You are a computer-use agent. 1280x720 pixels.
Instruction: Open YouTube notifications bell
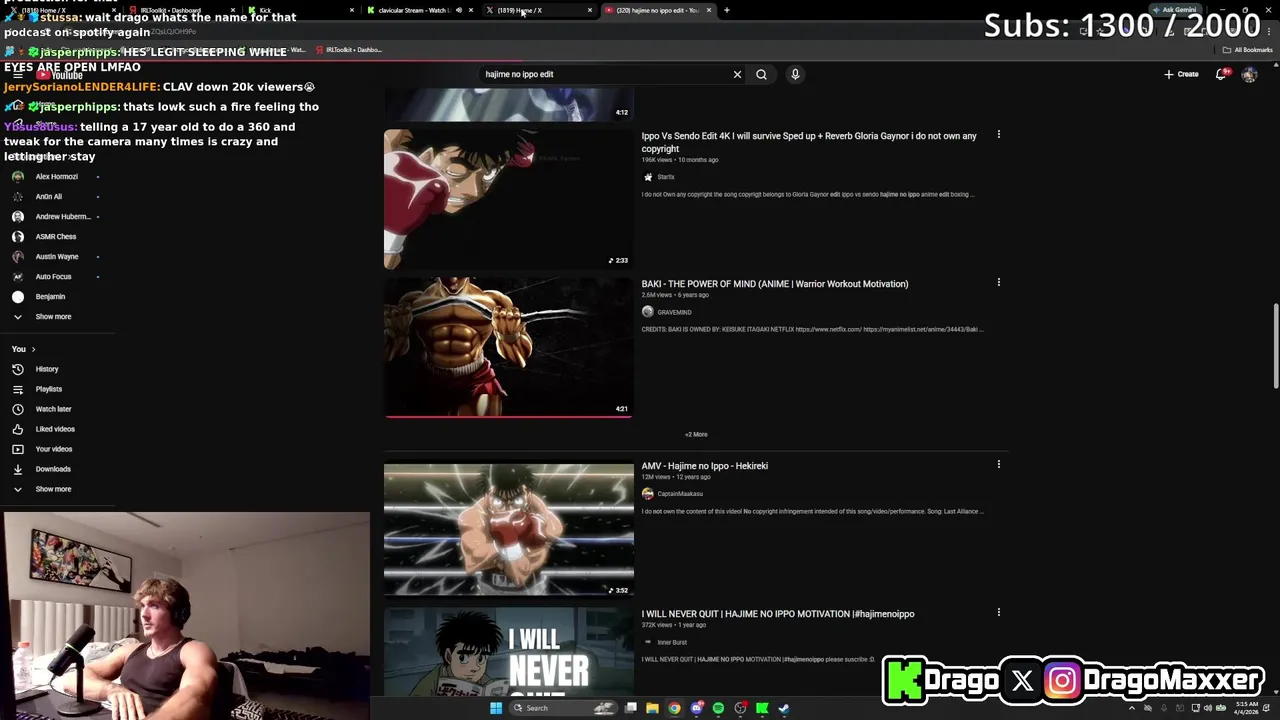tap(1221, 74)
